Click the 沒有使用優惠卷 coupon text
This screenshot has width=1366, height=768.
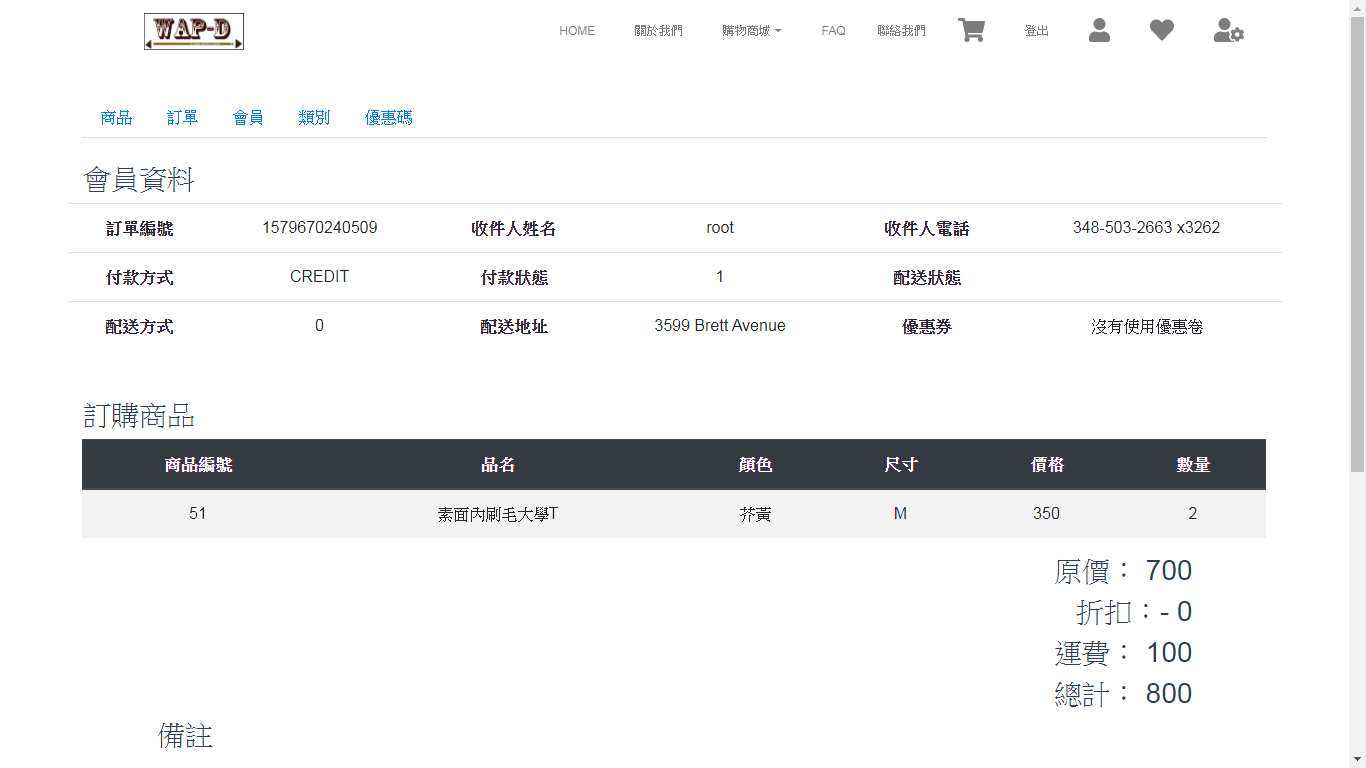pos(1146,327)
